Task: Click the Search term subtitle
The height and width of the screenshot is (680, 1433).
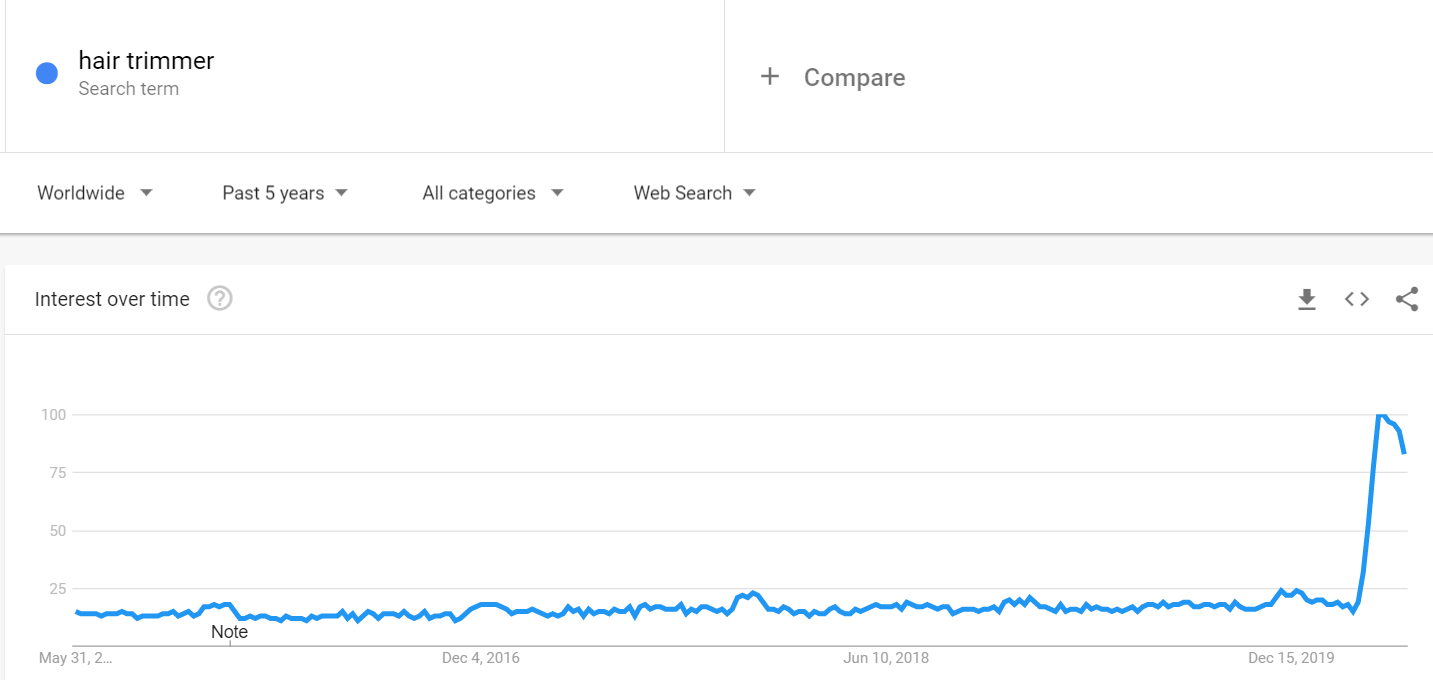Action: pyautogui.click(x=128, y=89)
